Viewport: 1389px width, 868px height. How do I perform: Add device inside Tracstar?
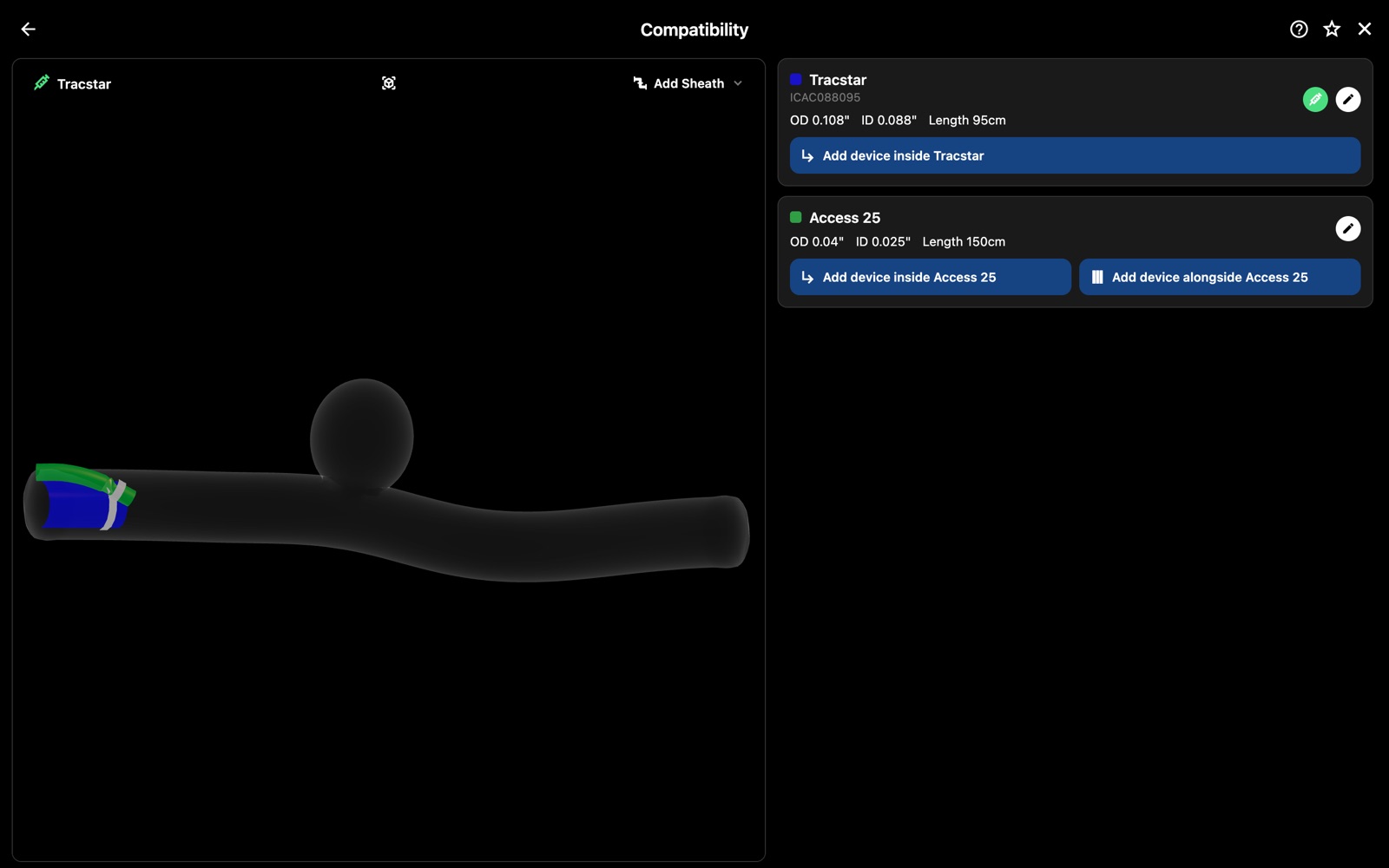click(x=1075, y=155)
